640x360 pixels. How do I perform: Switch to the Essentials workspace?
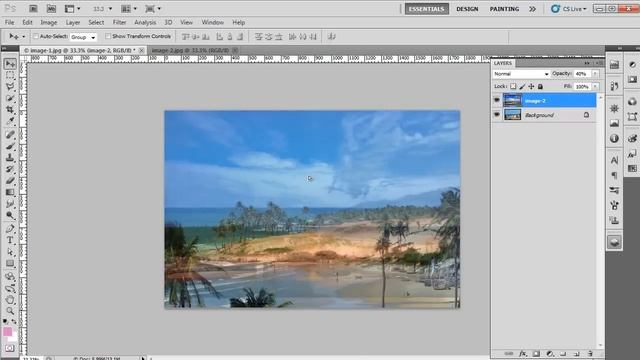[x=427, y=9]
